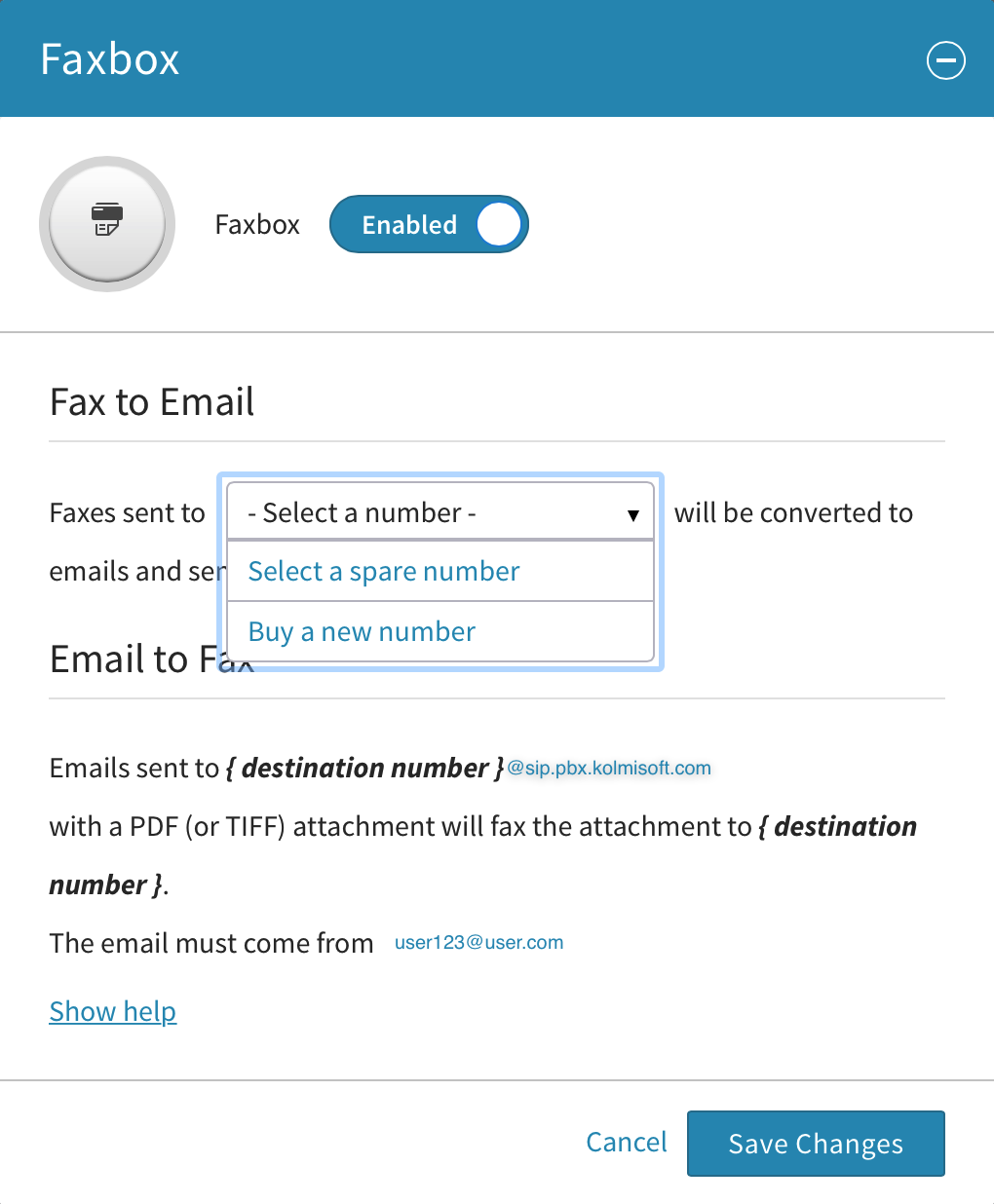Screen dimensions: 994x1204
Task: Click the @sip.pbx.kolmisoft.com domain link
Action: 609,768
